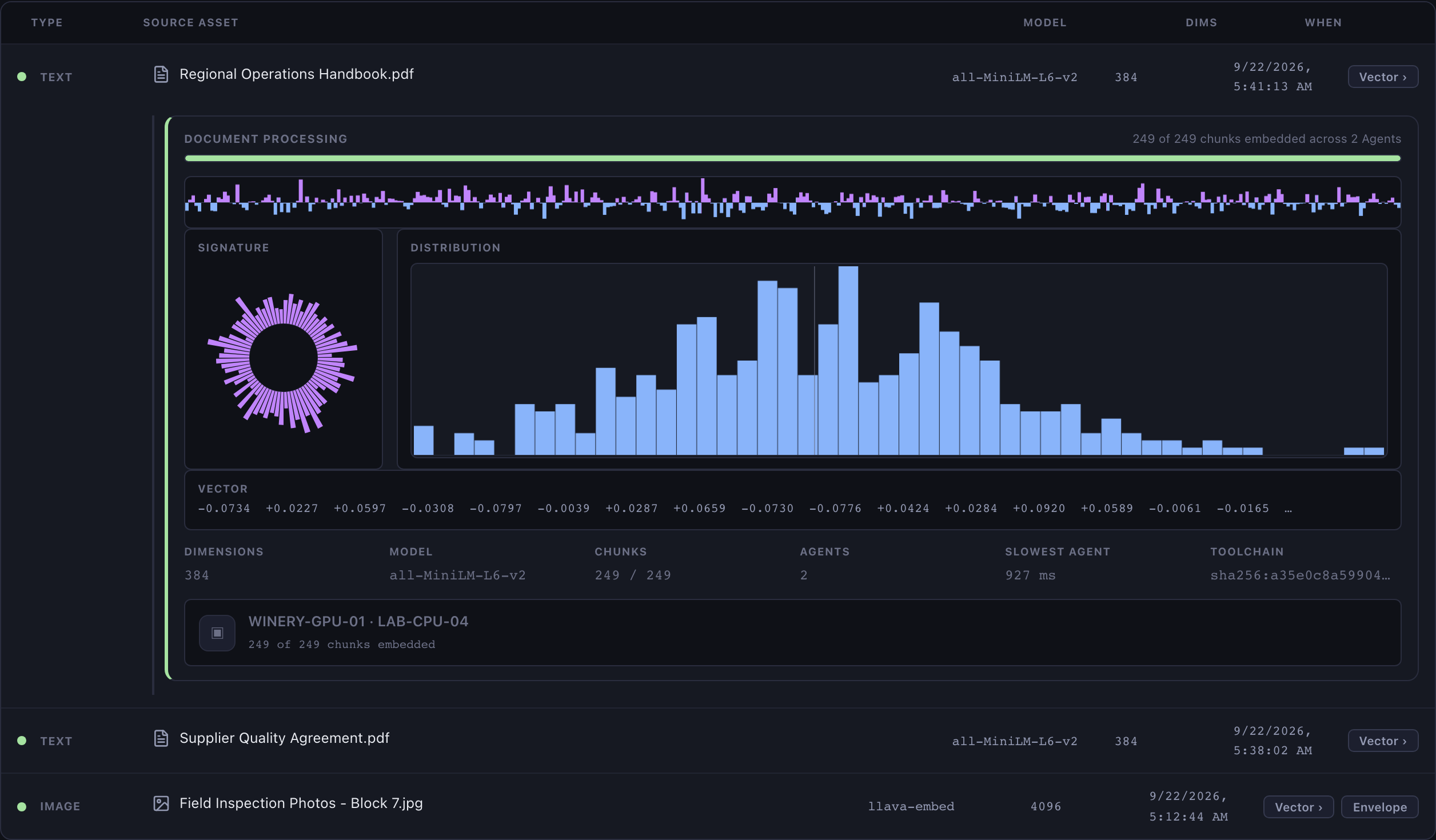This screenshot has height=840, width=1436.
Task: Open Envelope for Field Inspection Photos
Action: (x=1379, y=807)
